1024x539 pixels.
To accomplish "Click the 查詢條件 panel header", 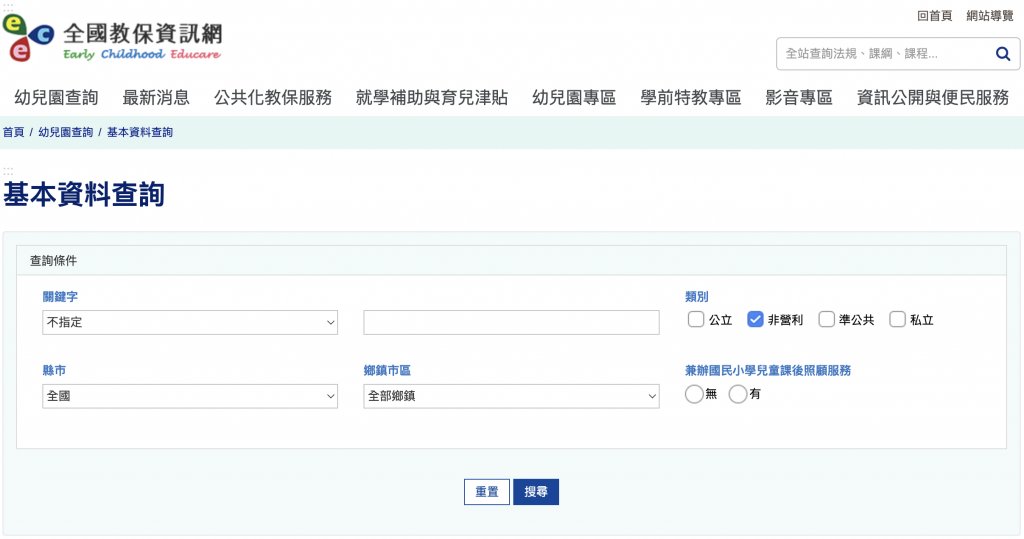I will click(x=511, y=261).
